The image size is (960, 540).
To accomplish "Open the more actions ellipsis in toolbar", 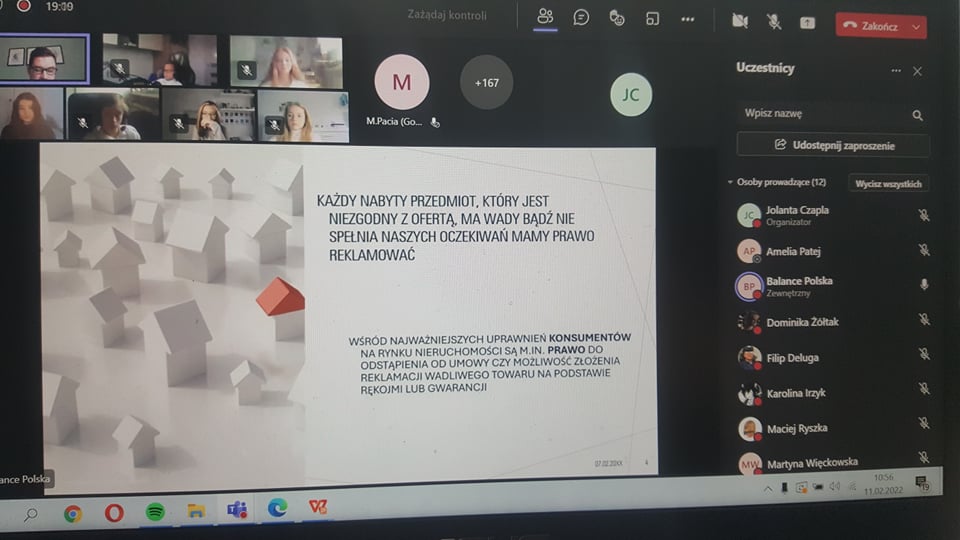I will click(687, 18).
